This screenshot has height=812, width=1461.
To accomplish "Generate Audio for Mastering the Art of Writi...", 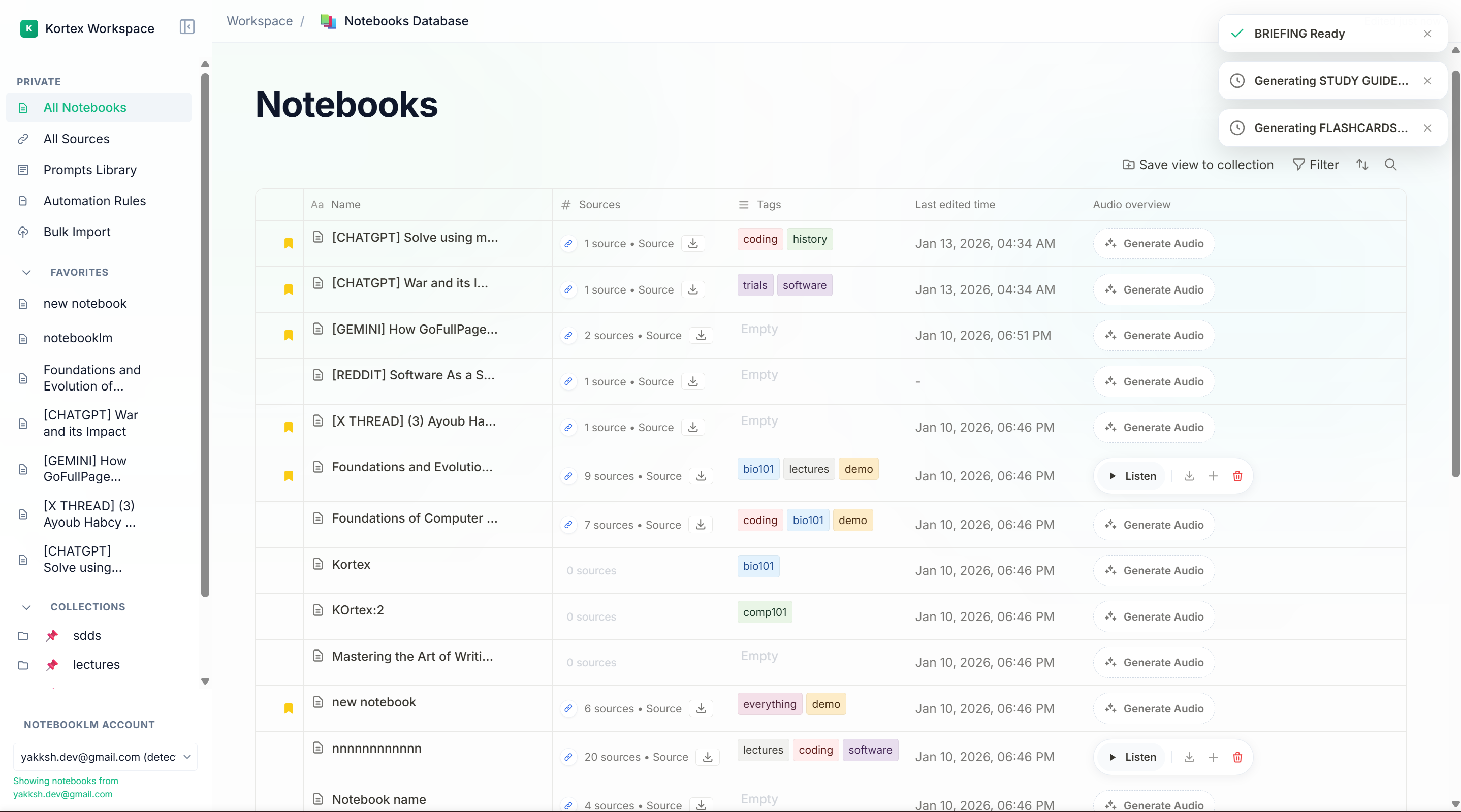I will pos(1154,662).
